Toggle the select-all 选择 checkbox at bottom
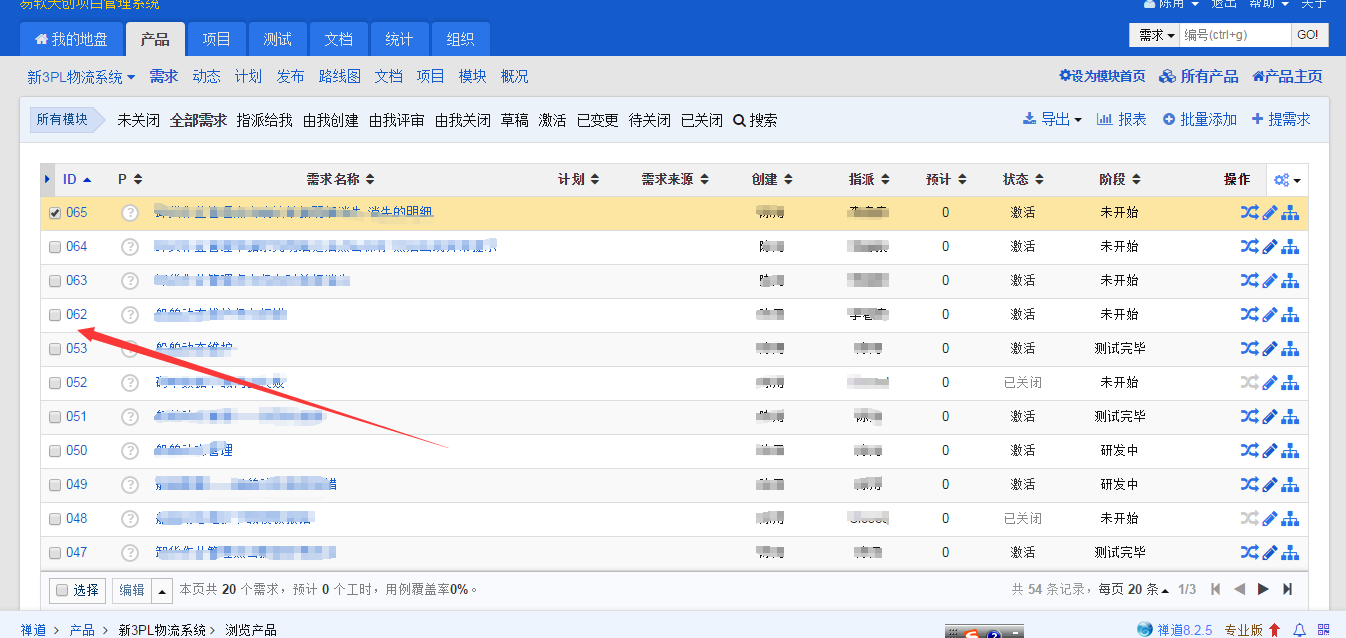 [x=62, y=590]
